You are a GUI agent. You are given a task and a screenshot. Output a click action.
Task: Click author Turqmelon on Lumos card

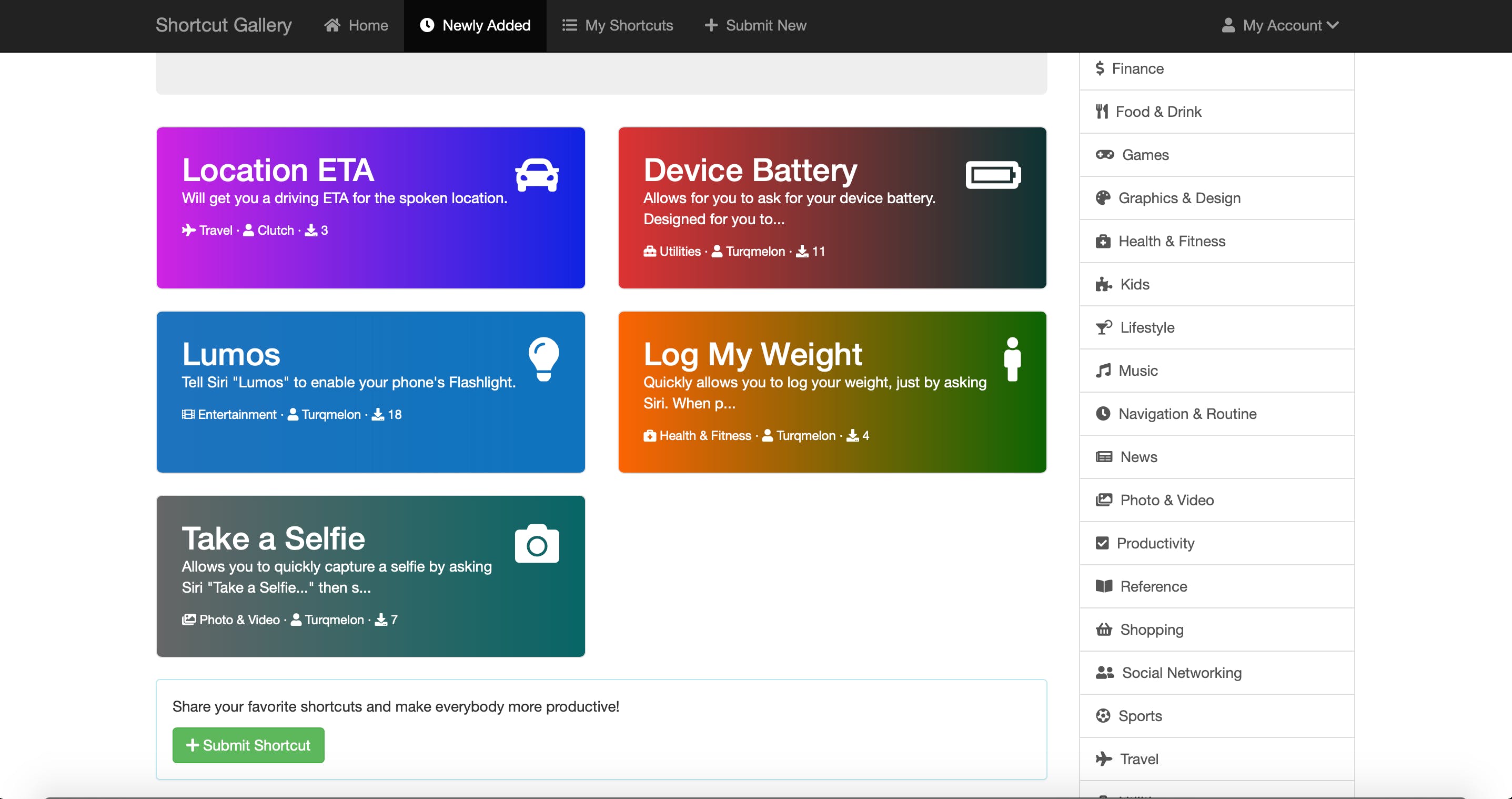coord(324,414)
